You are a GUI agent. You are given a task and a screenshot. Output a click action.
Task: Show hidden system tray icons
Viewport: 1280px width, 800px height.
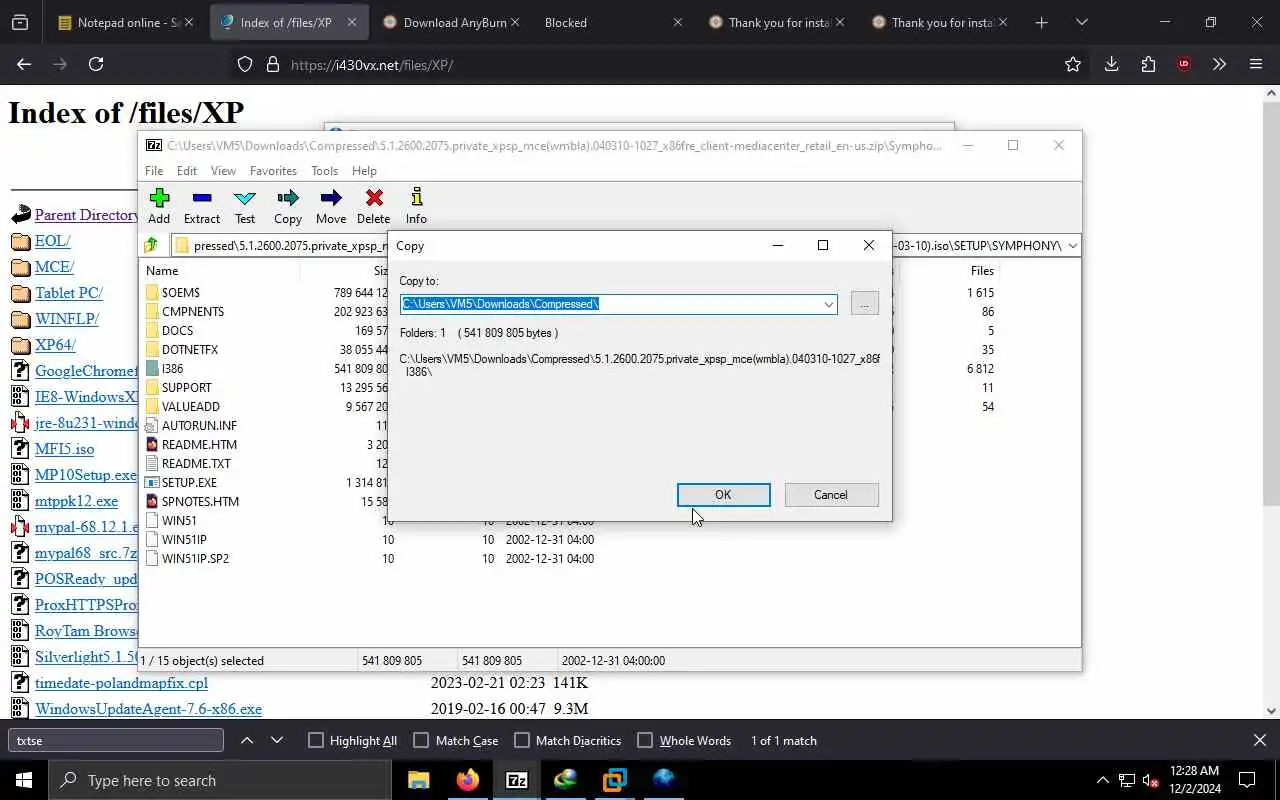(1103, 780)
